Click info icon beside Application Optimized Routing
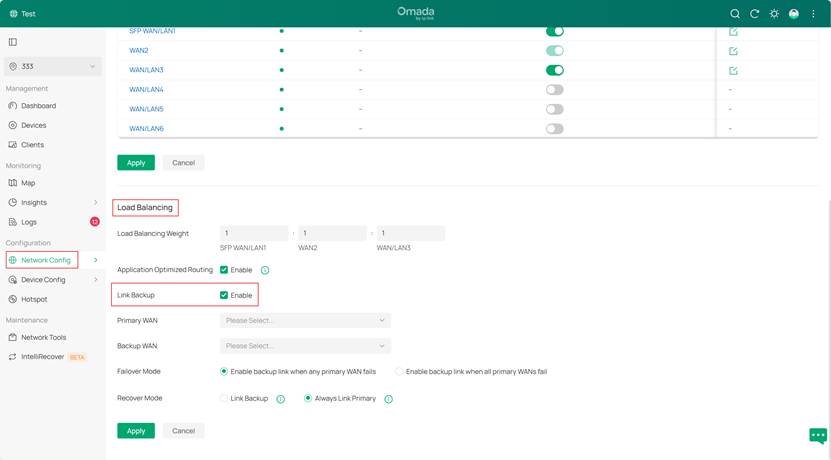This screenshot has height=460, width=831. [265, 270]
